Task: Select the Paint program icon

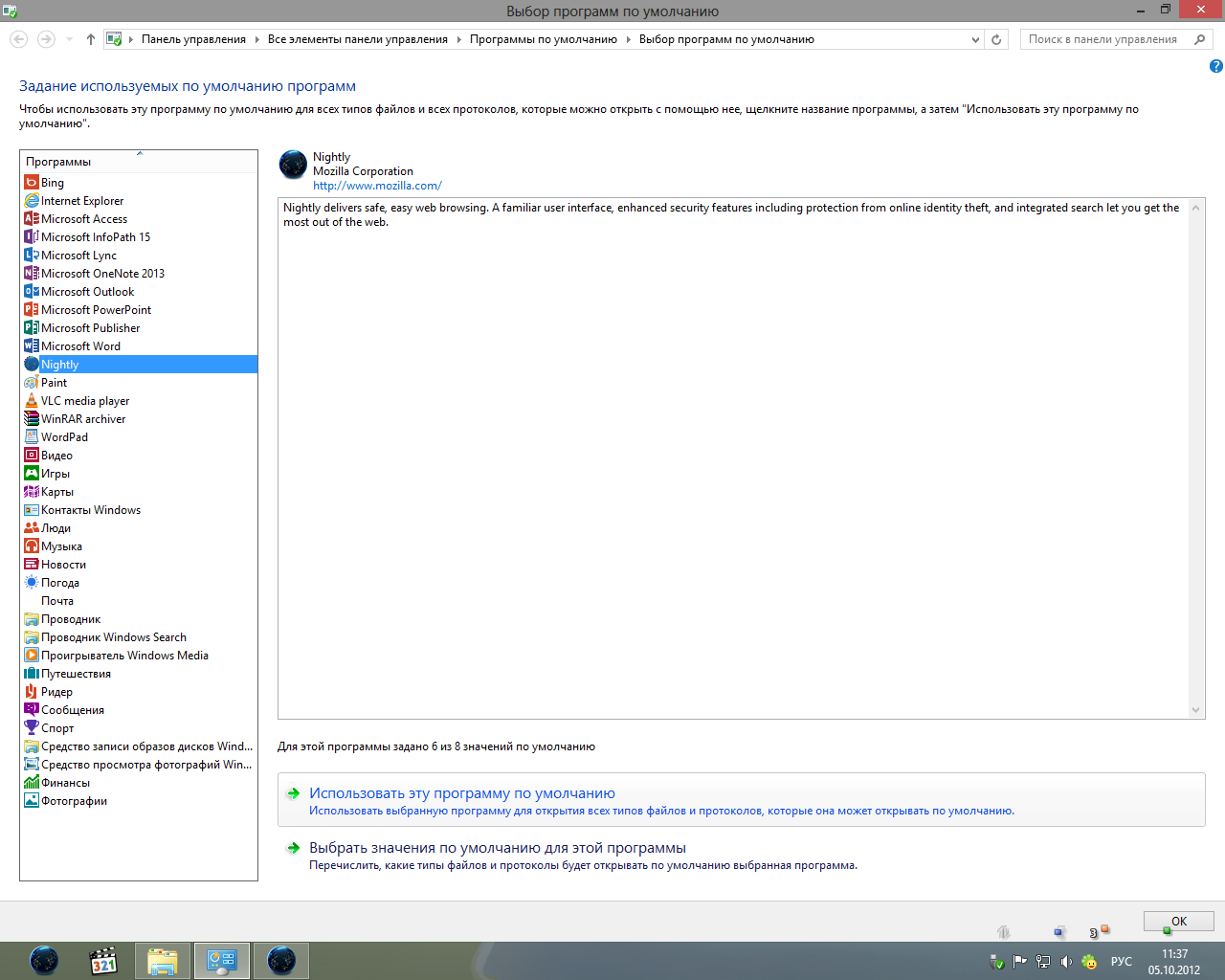Action: point(32,383)
